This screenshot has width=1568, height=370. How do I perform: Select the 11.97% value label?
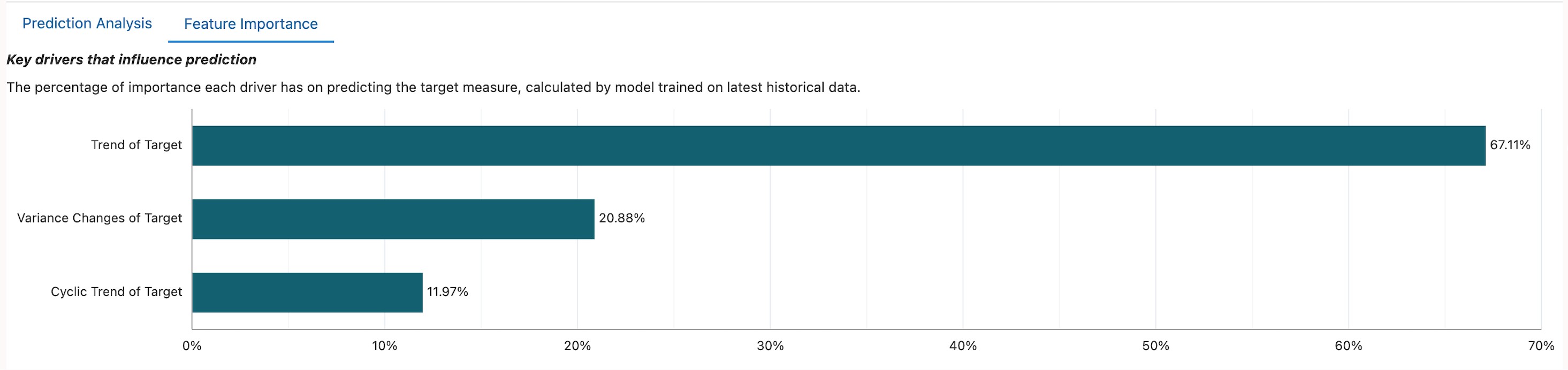pyautogui.click(x=447, y=291)
